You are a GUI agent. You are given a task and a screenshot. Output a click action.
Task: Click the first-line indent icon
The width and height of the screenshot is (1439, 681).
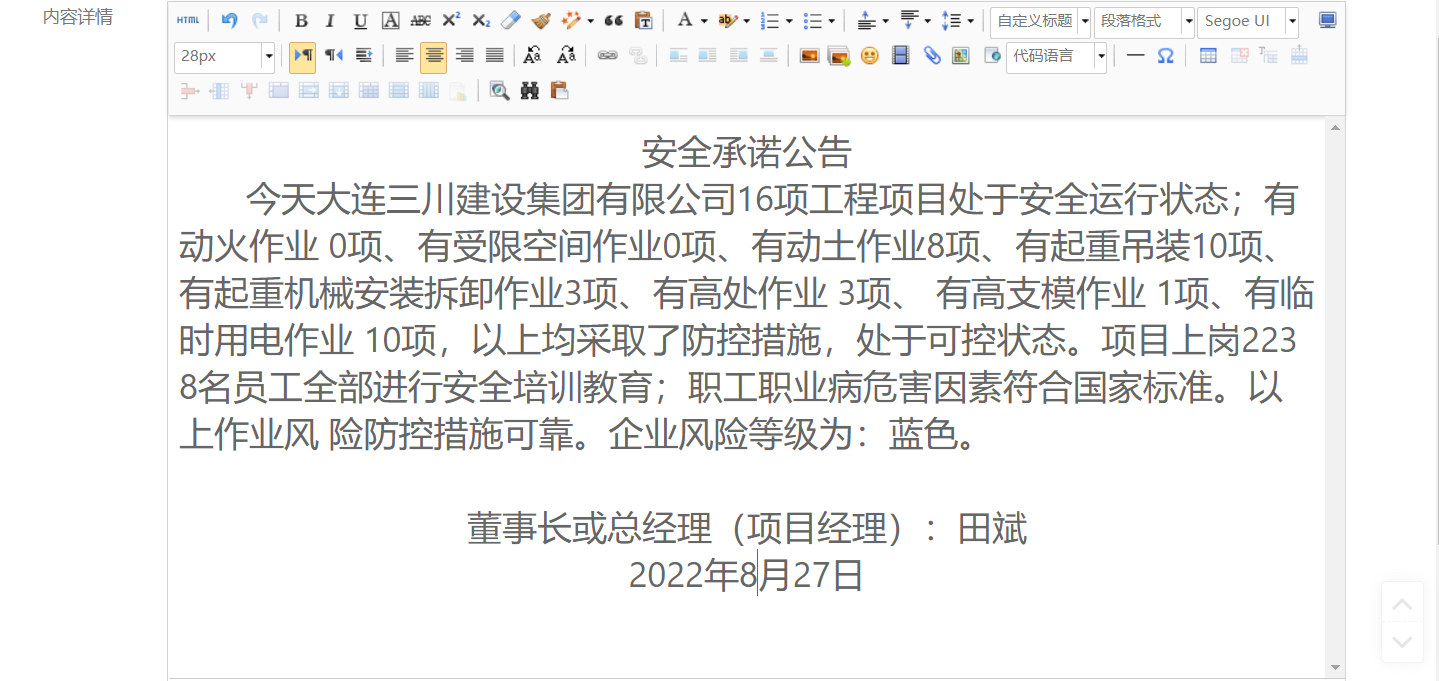[x=363, y=56]
